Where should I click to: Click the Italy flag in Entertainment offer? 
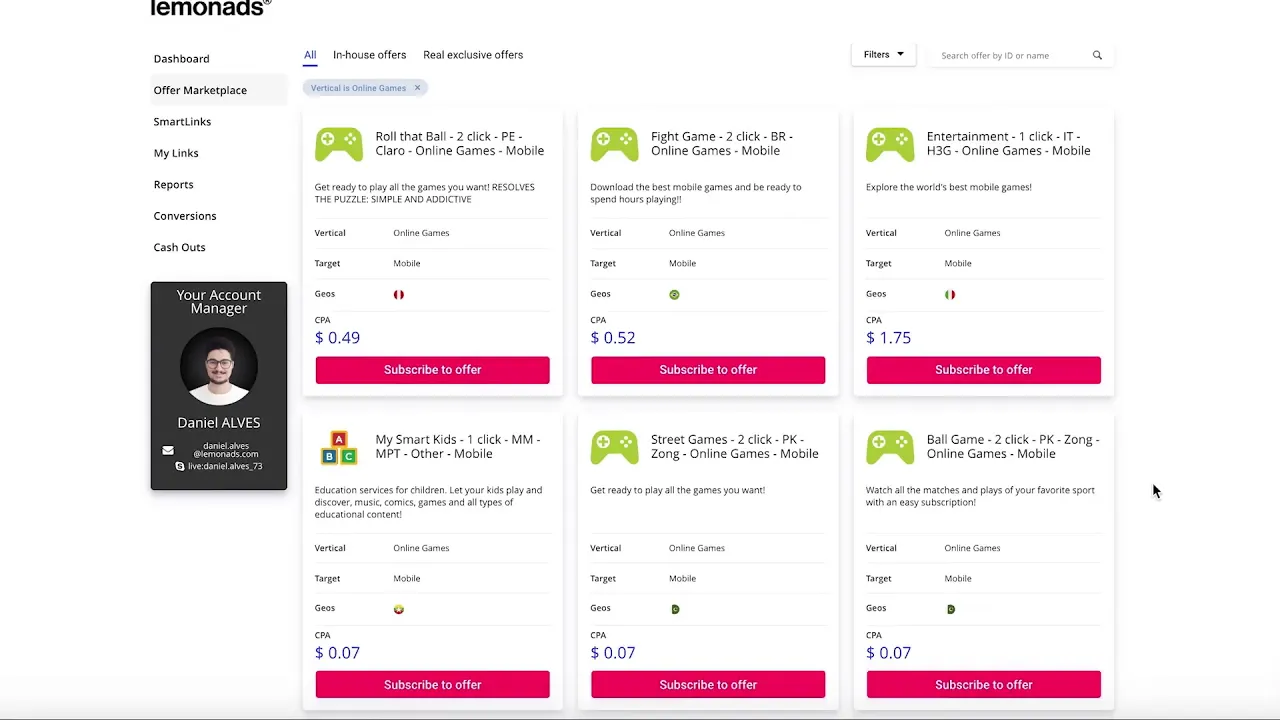point(950,295)
